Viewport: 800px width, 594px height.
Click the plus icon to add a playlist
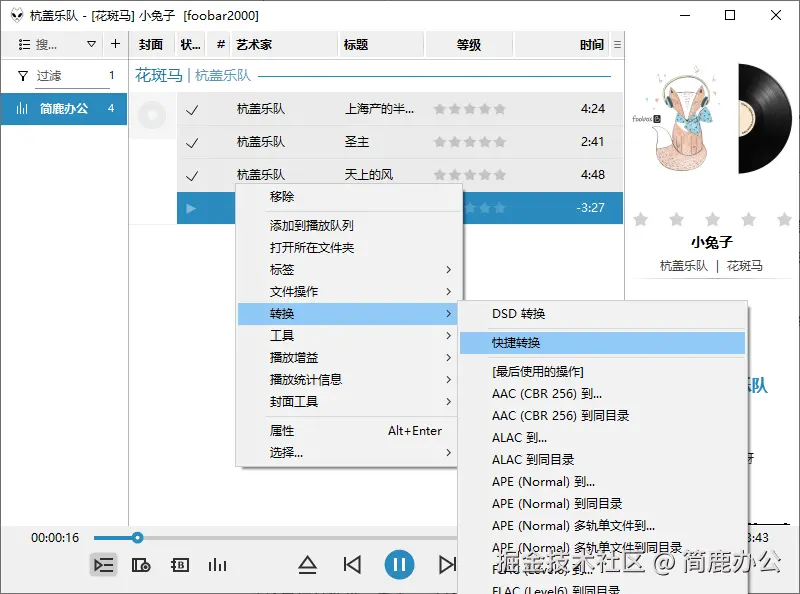[x=115, y=44]
